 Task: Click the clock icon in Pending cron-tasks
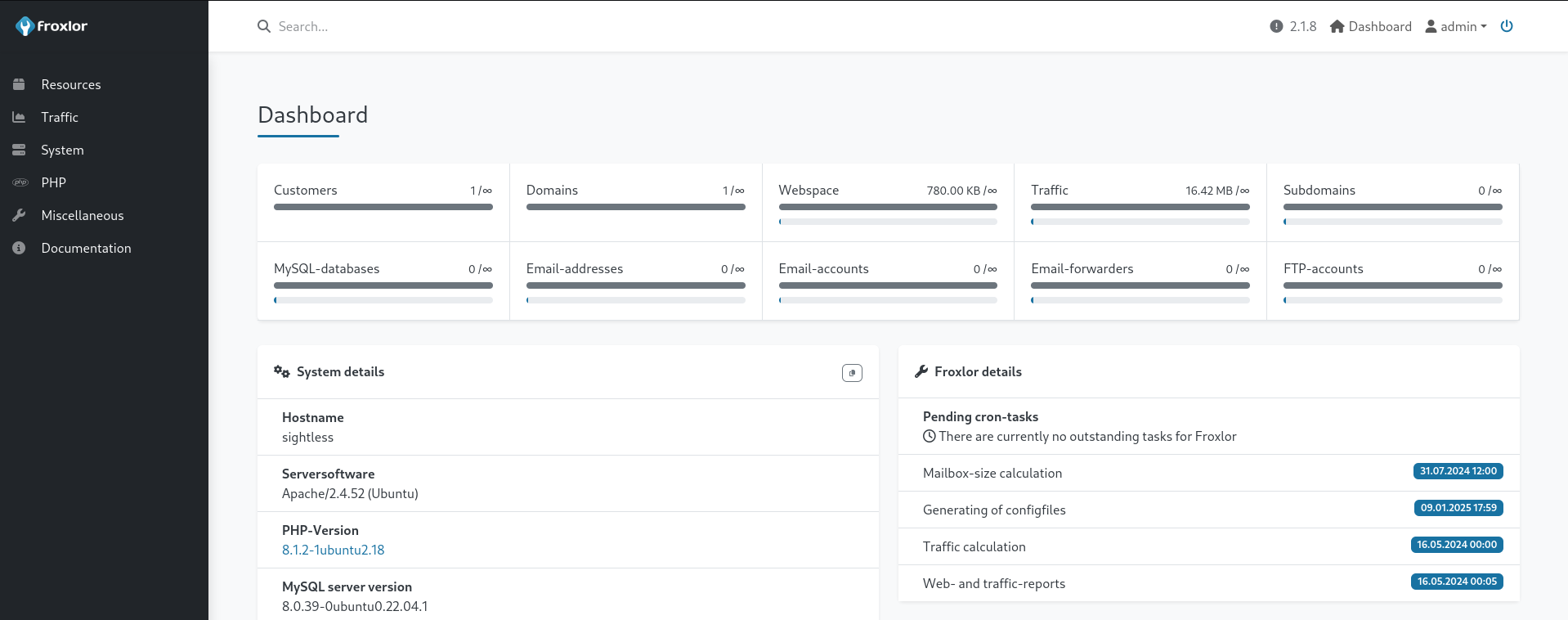click(x=930, y=436)
